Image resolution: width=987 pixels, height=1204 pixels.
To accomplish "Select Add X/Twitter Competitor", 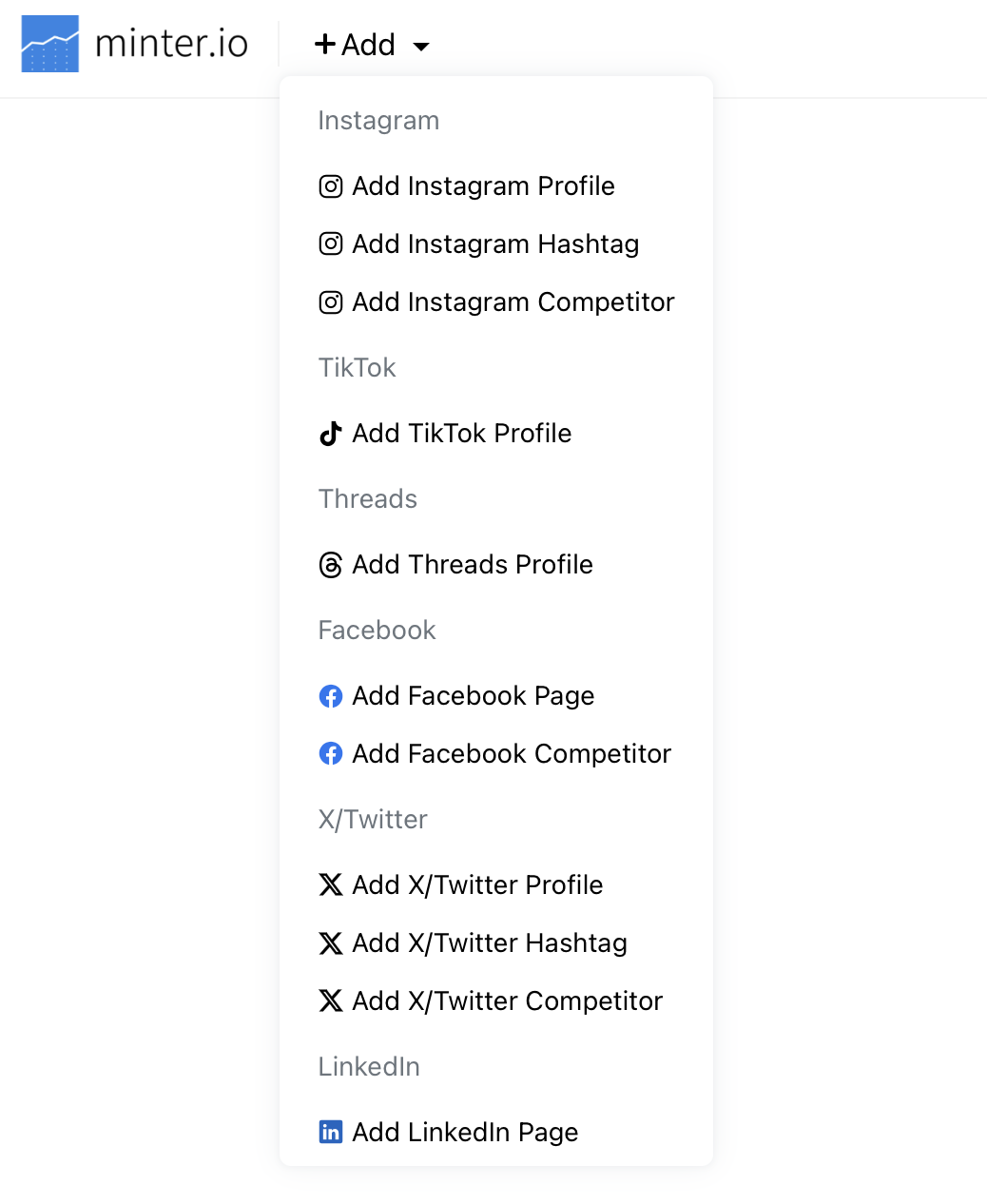I will coord(507,1001).
